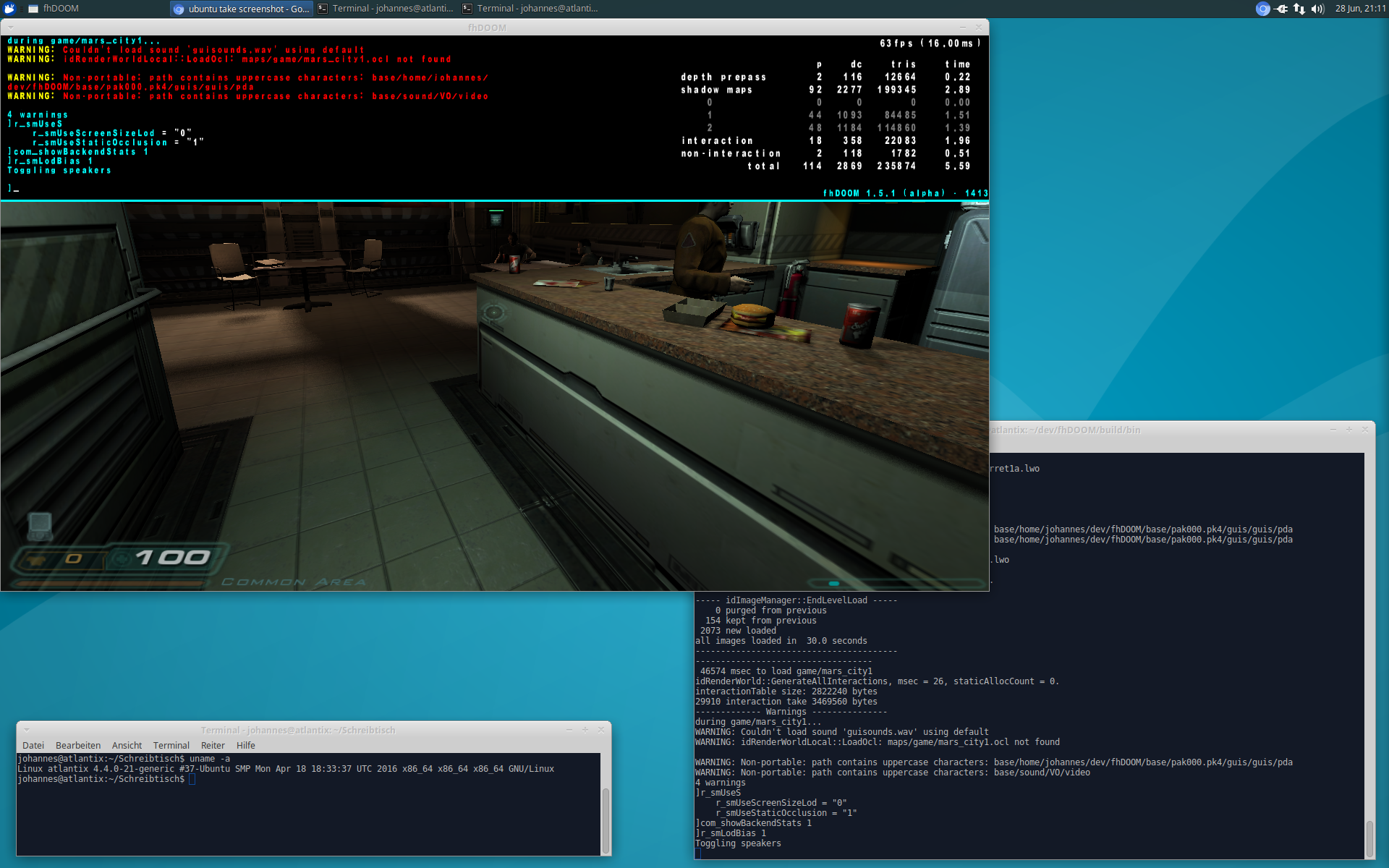
Task: Click the 'shadow maps' stats row label
Action: point(716,90)
